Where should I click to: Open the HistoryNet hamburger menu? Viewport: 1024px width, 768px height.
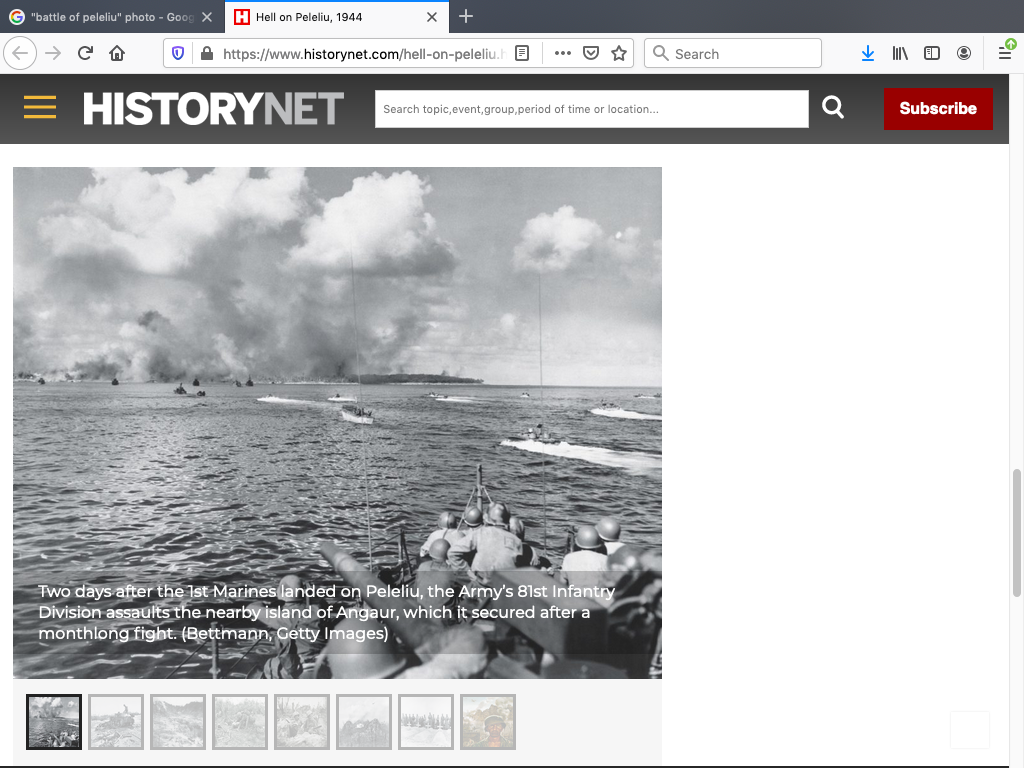pyautogui.click(x=40, y=108)
